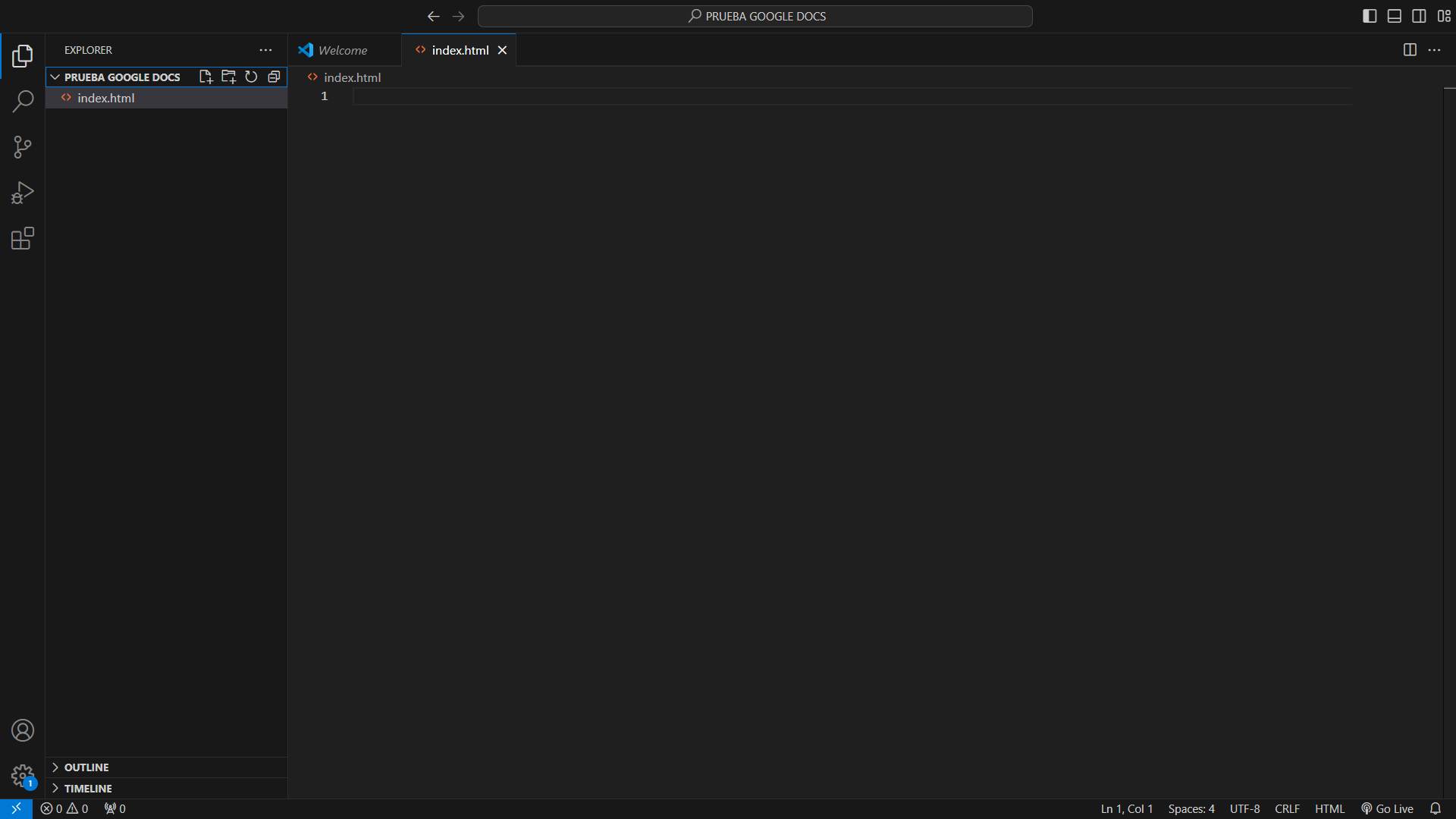Open the Manage gear menu
This screenshot has width=1456, height=819.
pos(23,776)
